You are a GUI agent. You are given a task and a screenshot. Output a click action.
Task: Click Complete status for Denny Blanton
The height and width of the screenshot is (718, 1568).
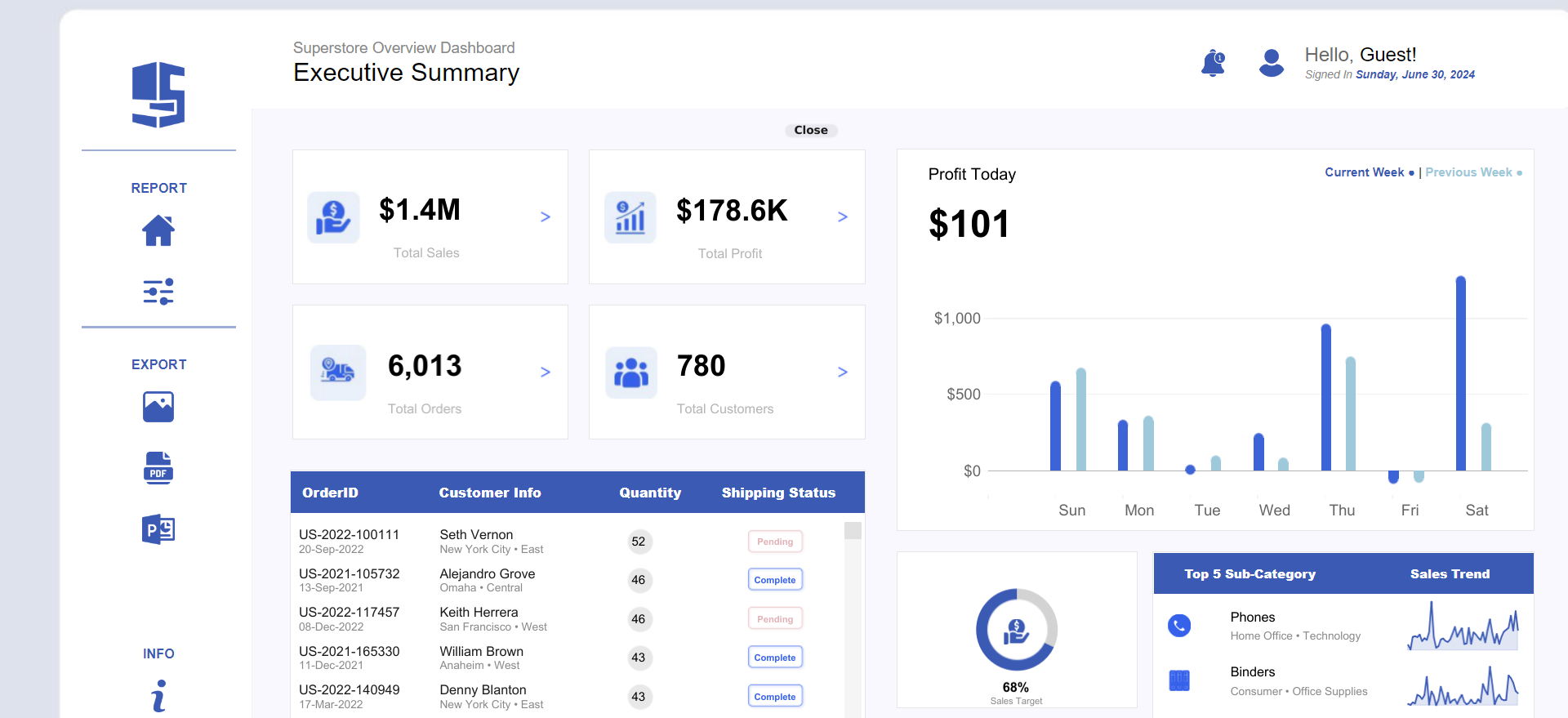[775, 697]
